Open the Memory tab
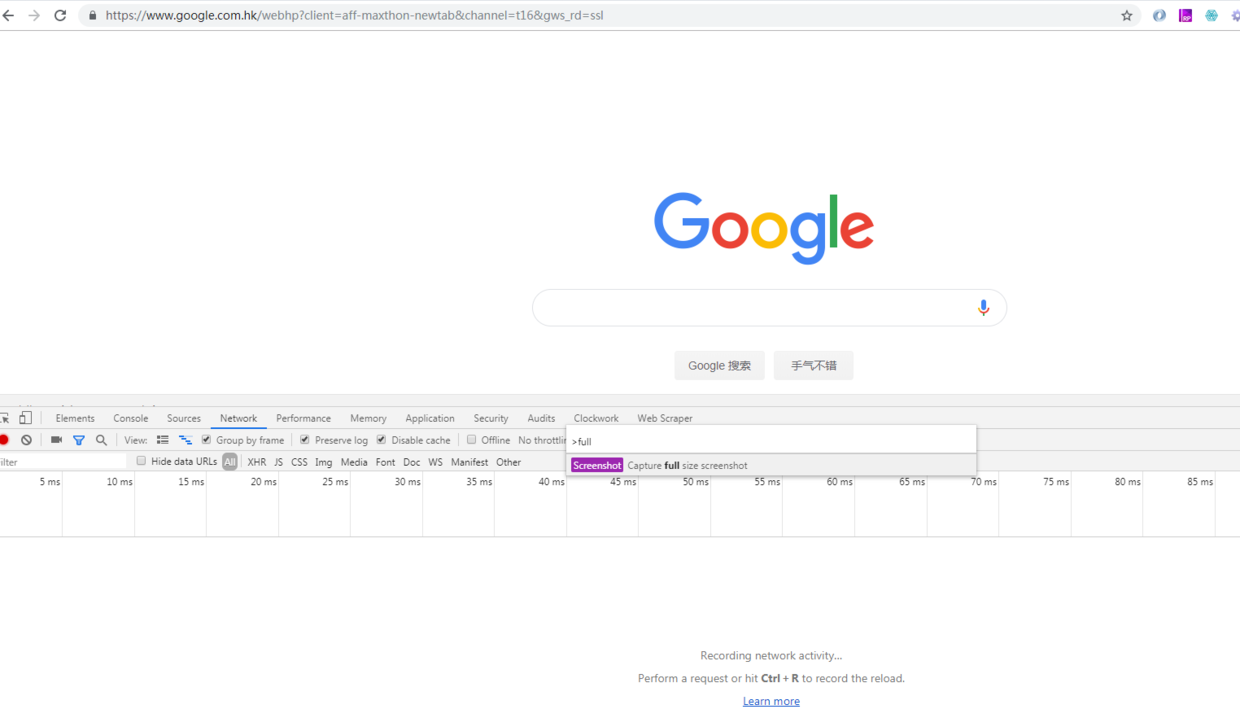 368,418
